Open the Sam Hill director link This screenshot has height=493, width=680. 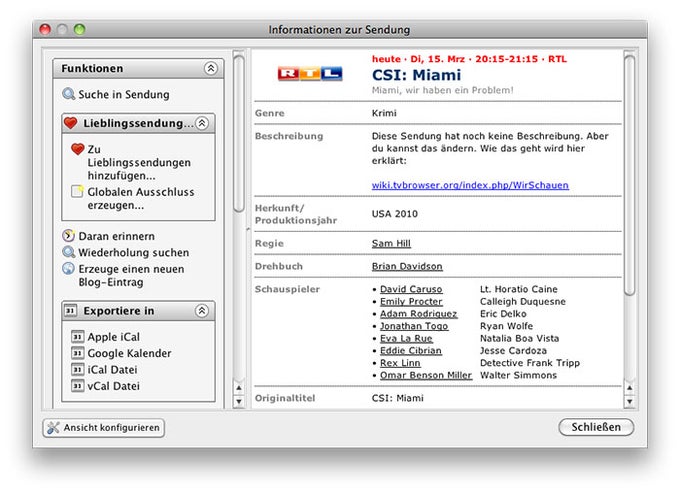click(391, 243)
